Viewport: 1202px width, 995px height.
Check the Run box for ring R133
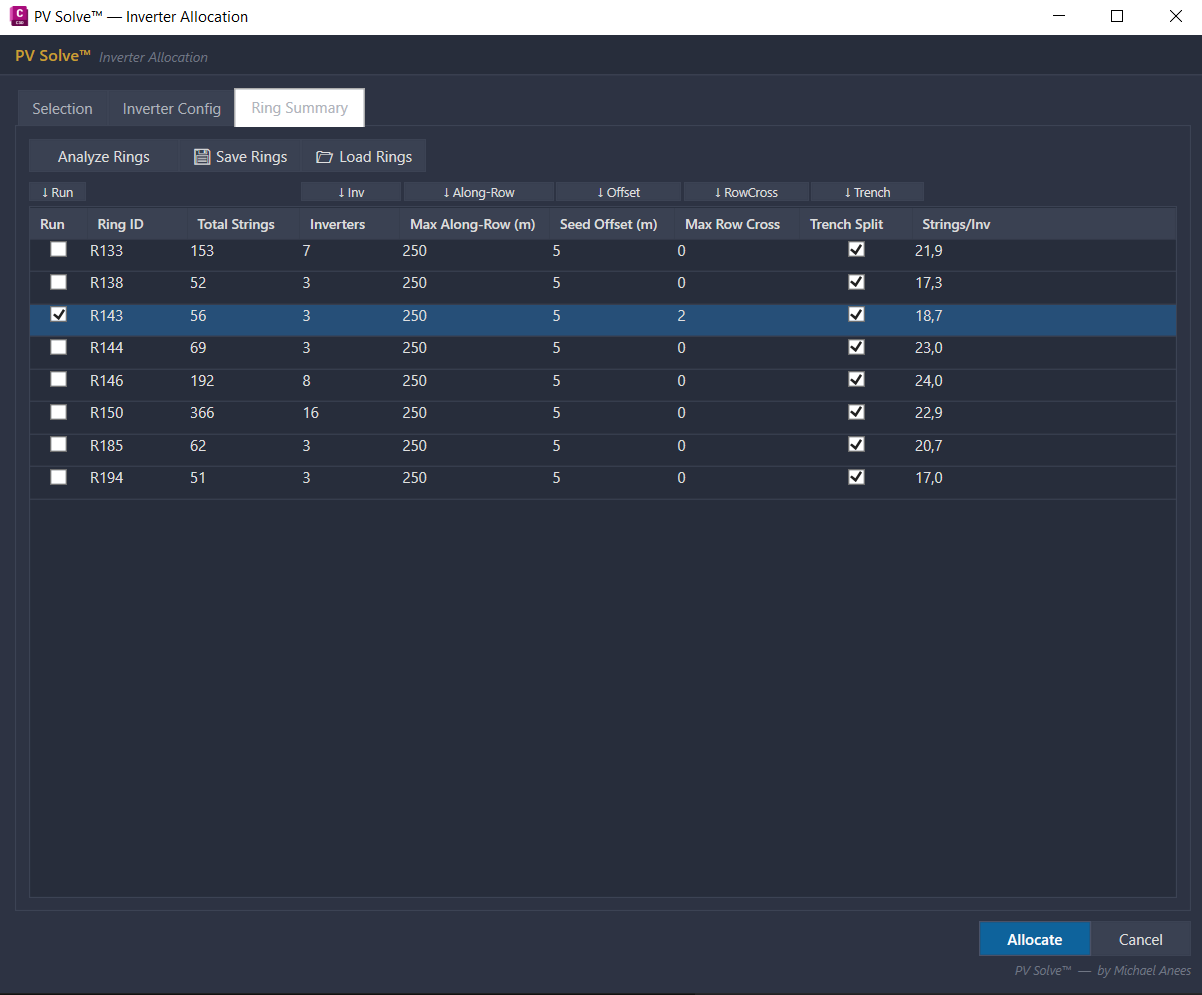pos(59,250)
